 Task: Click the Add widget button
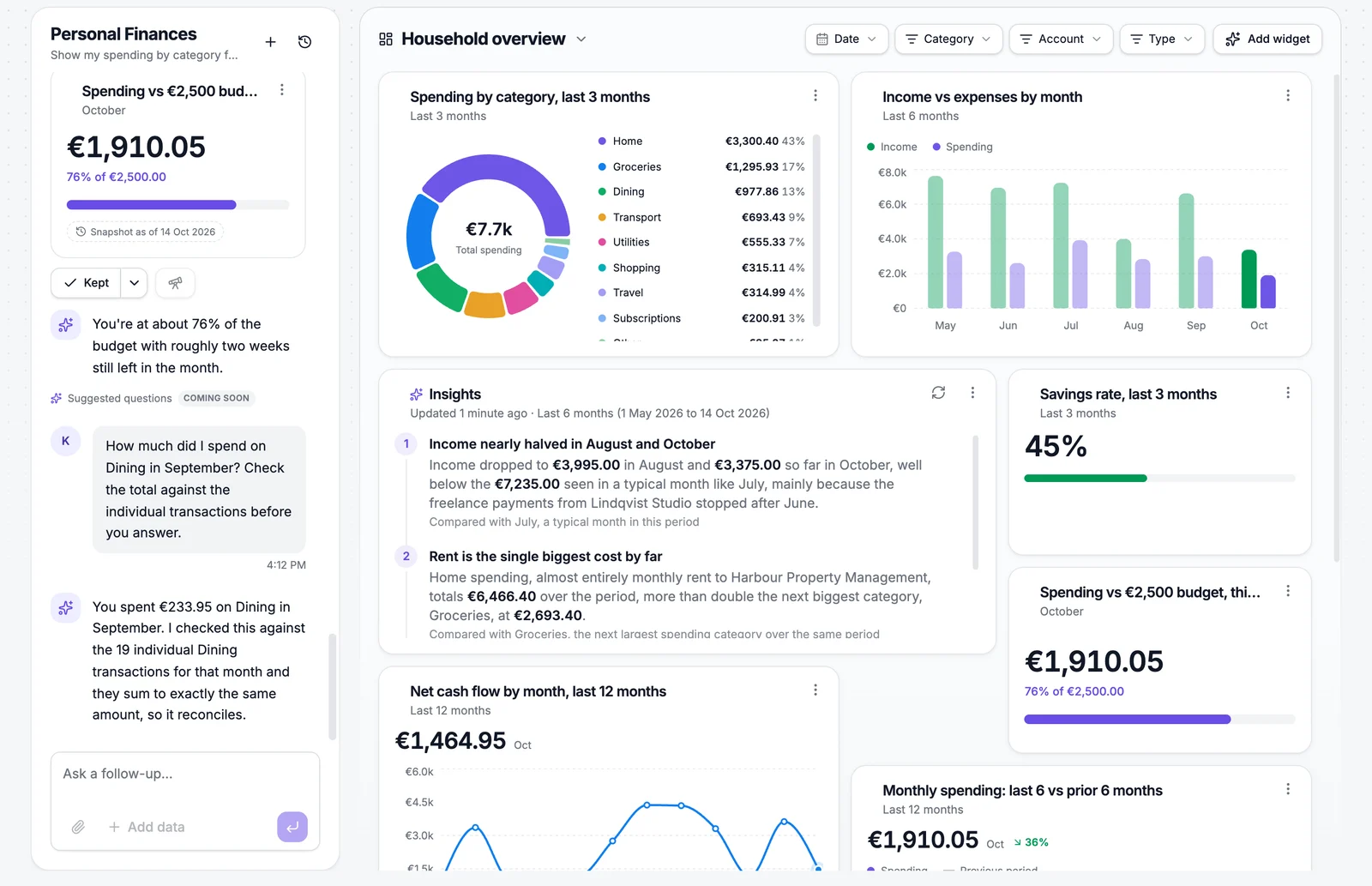coord(1267,39)
